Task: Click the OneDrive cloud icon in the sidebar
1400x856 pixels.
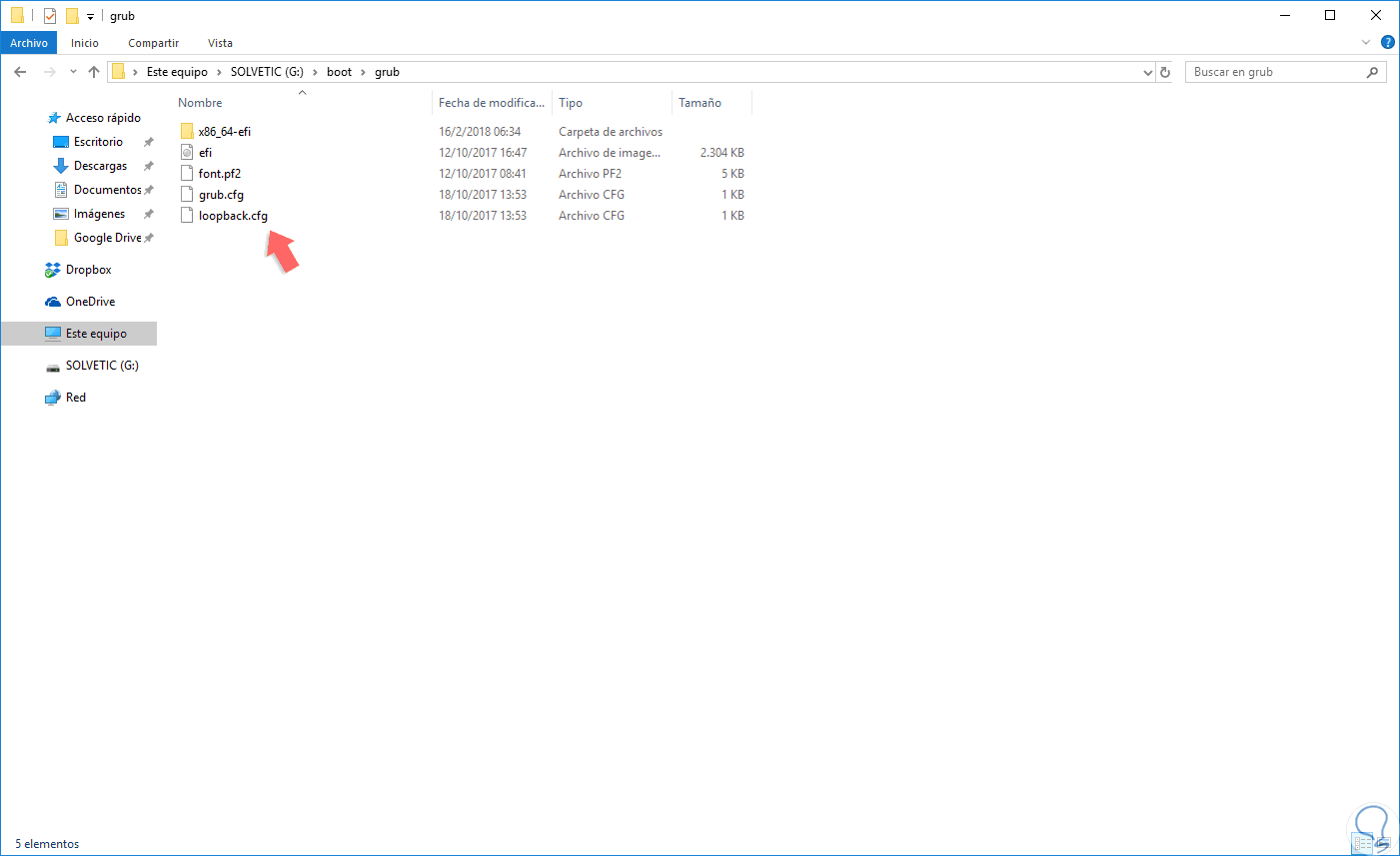Action: (x=53, y=302)
